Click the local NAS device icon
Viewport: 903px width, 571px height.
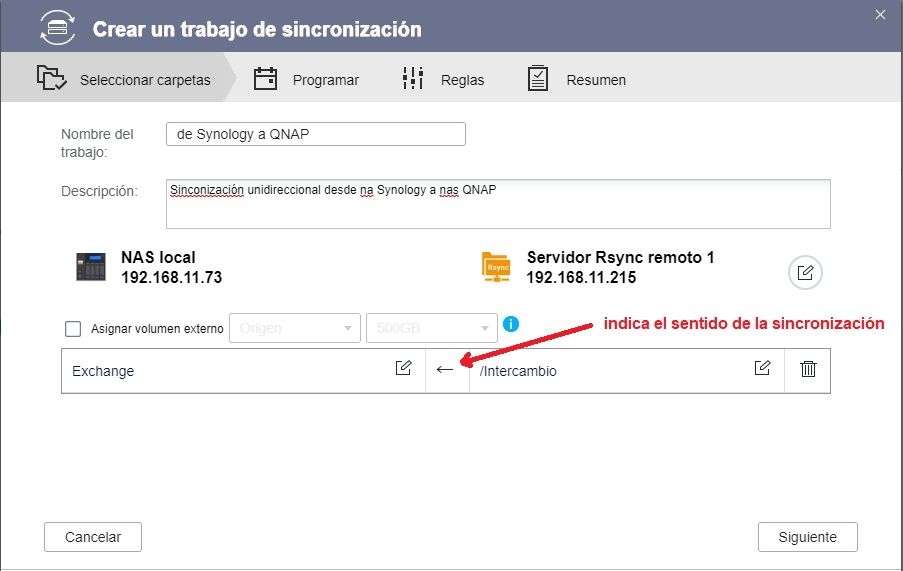point(90,267)
